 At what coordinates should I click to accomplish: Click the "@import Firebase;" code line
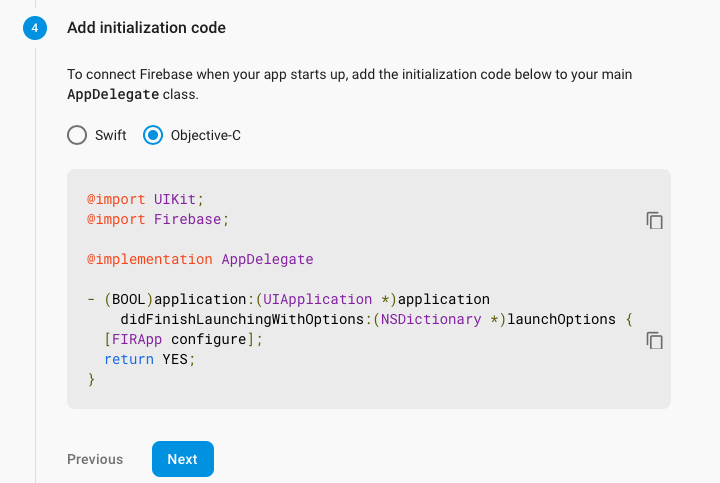click(158, 219)
